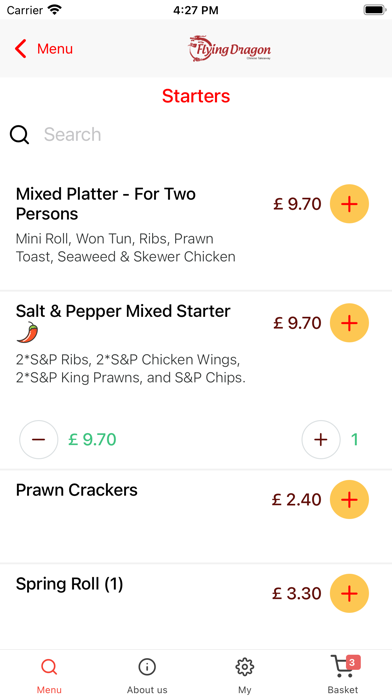Open the My settings tab
Image resolution: width=392 pixels, height=696 pixels.
(245, 674)
